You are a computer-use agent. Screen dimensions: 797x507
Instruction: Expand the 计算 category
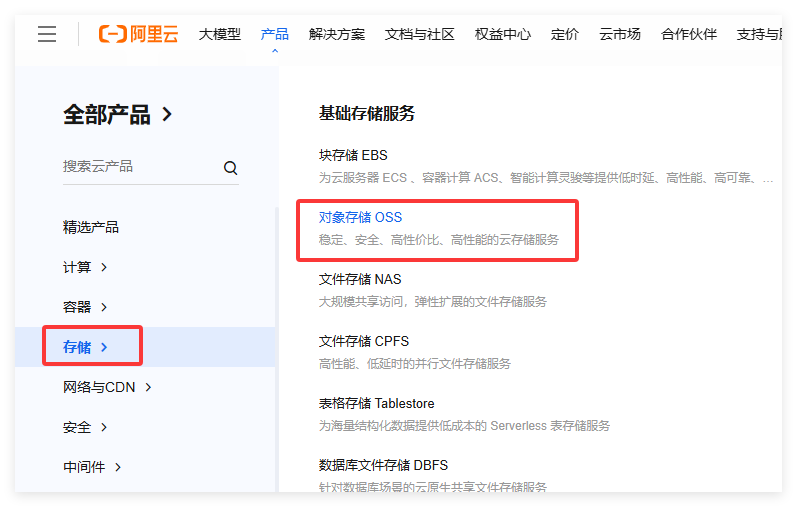(85, 267)
